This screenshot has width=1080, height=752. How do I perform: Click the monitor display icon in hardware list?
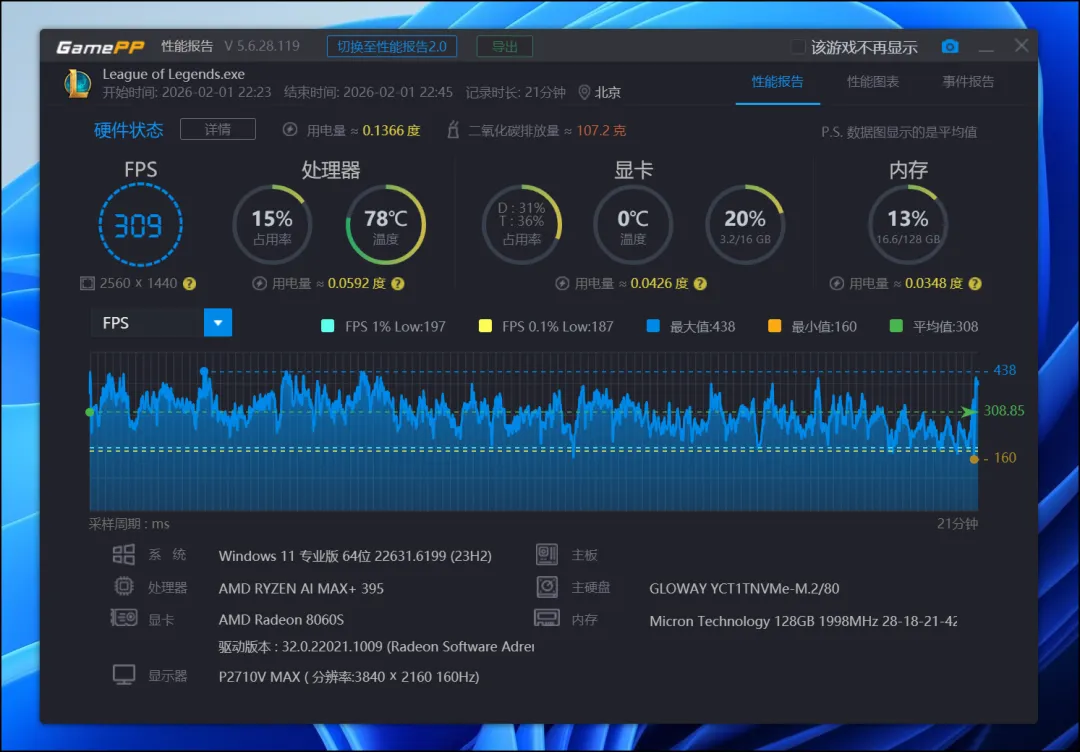[x=124, y=675]
